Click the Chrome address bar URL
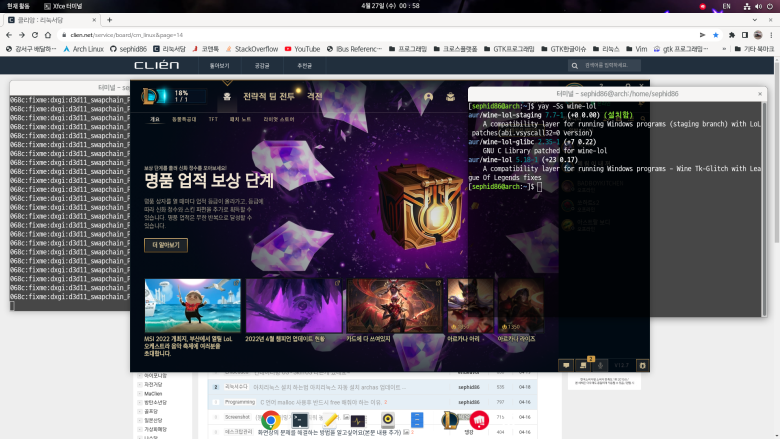 click(x=127, y=35)
